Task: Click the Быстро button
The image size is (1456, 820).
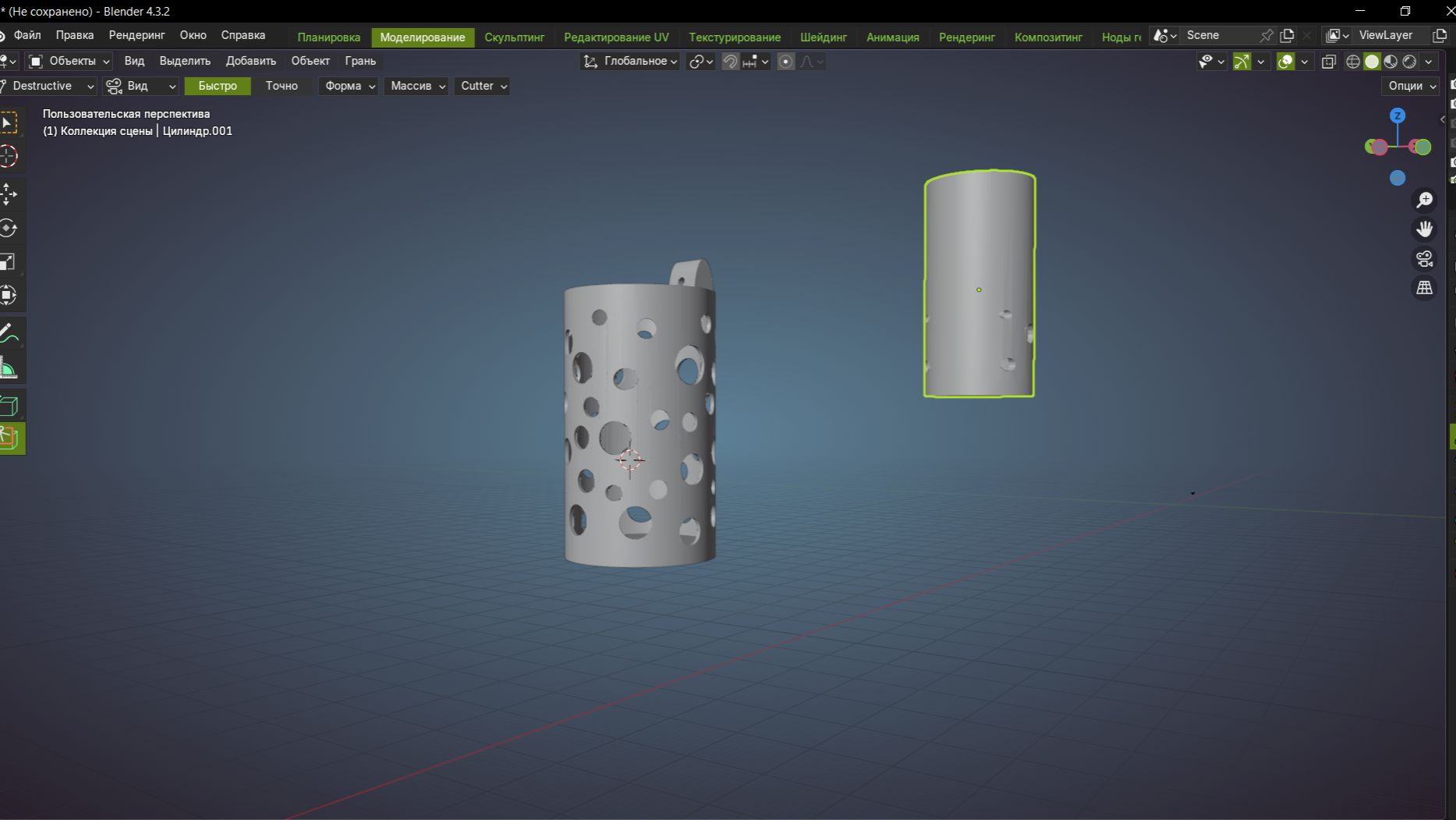Action: pyautogui.click(x=218, y=86)
